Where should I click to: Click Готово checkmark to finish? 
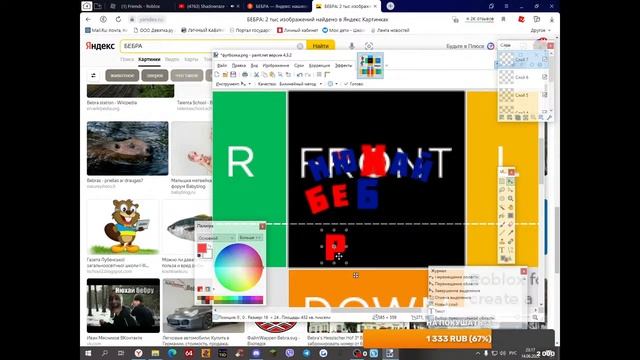[354, 84]
